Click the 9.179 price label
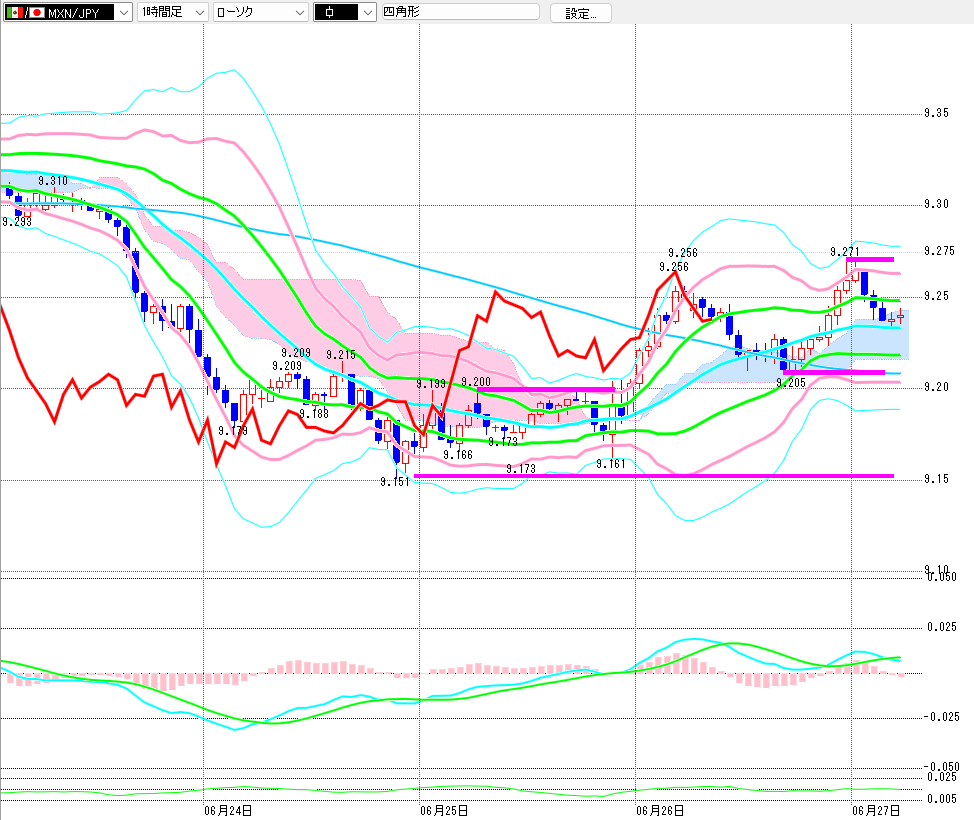The height and width of the screenshot is (820, 974). (233, 430)
